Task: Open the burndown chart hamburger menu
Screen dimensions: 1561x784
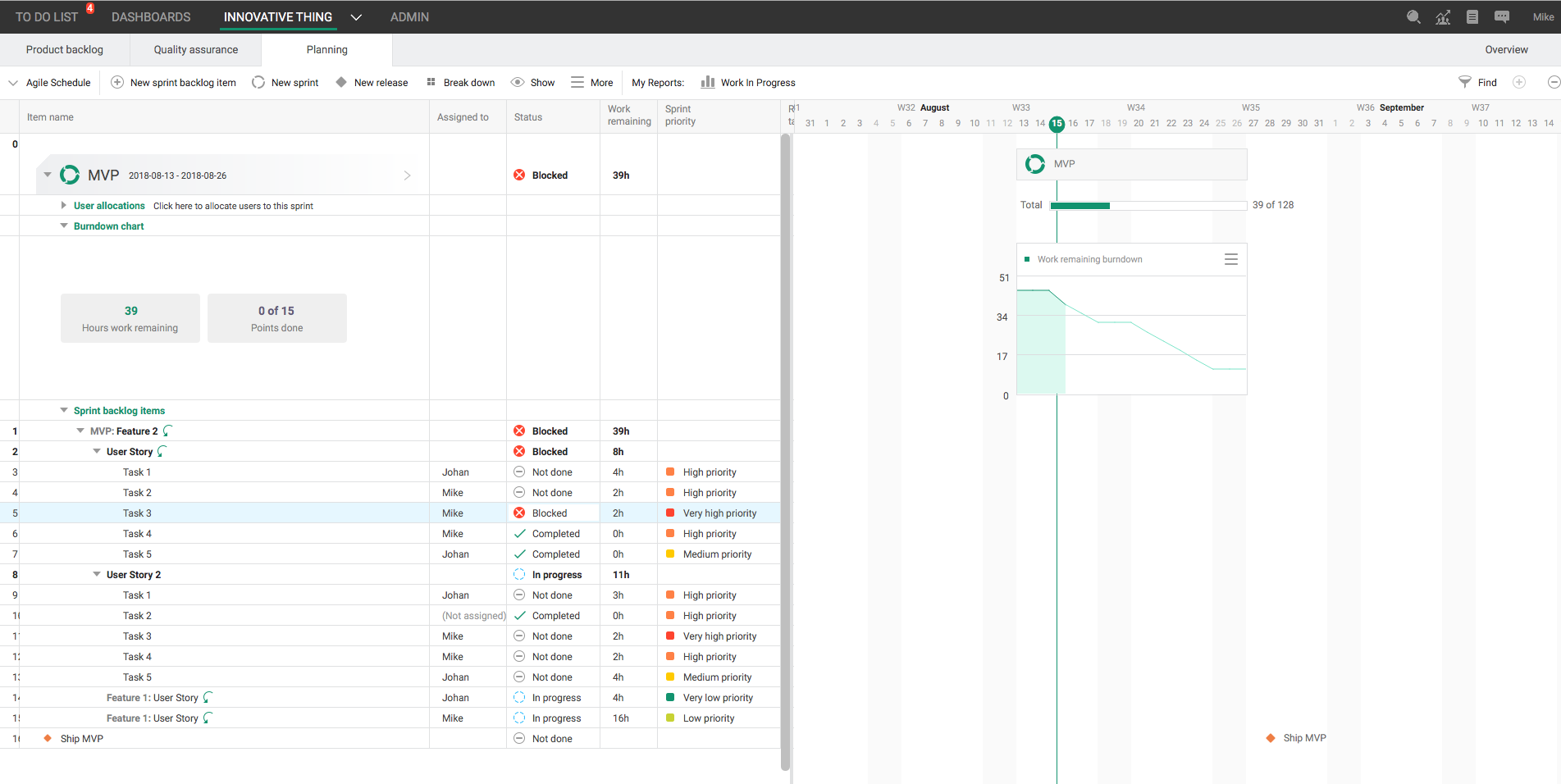Action: click(1230, 258)
